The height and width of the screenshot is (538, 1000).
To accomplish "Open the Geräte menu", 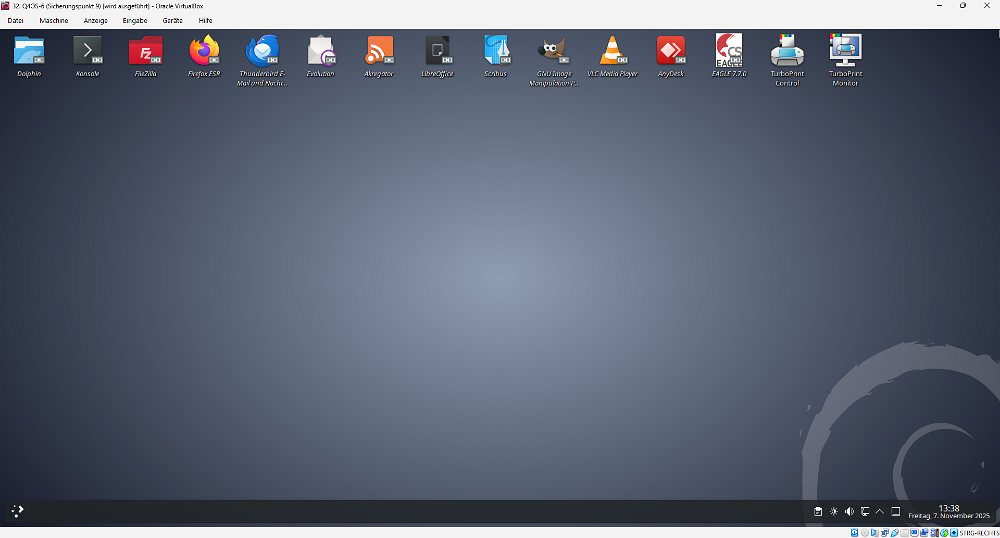I will [172, 20].
